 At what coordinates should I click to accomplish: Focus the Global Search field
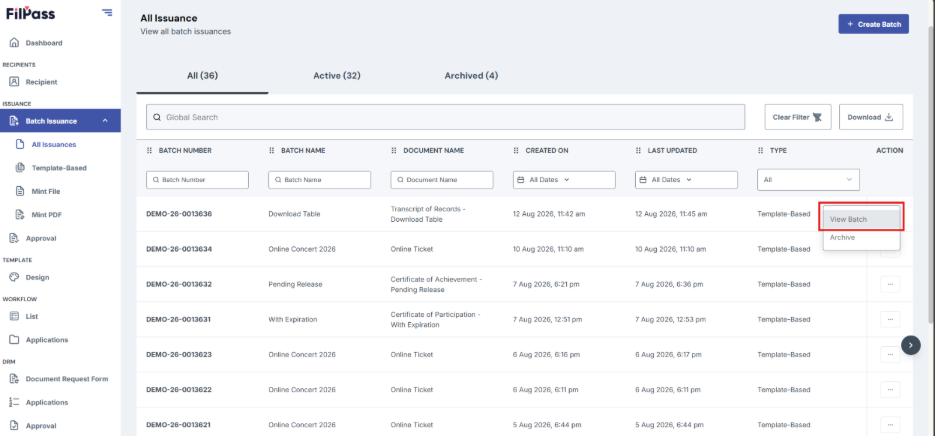click(445, 117)
